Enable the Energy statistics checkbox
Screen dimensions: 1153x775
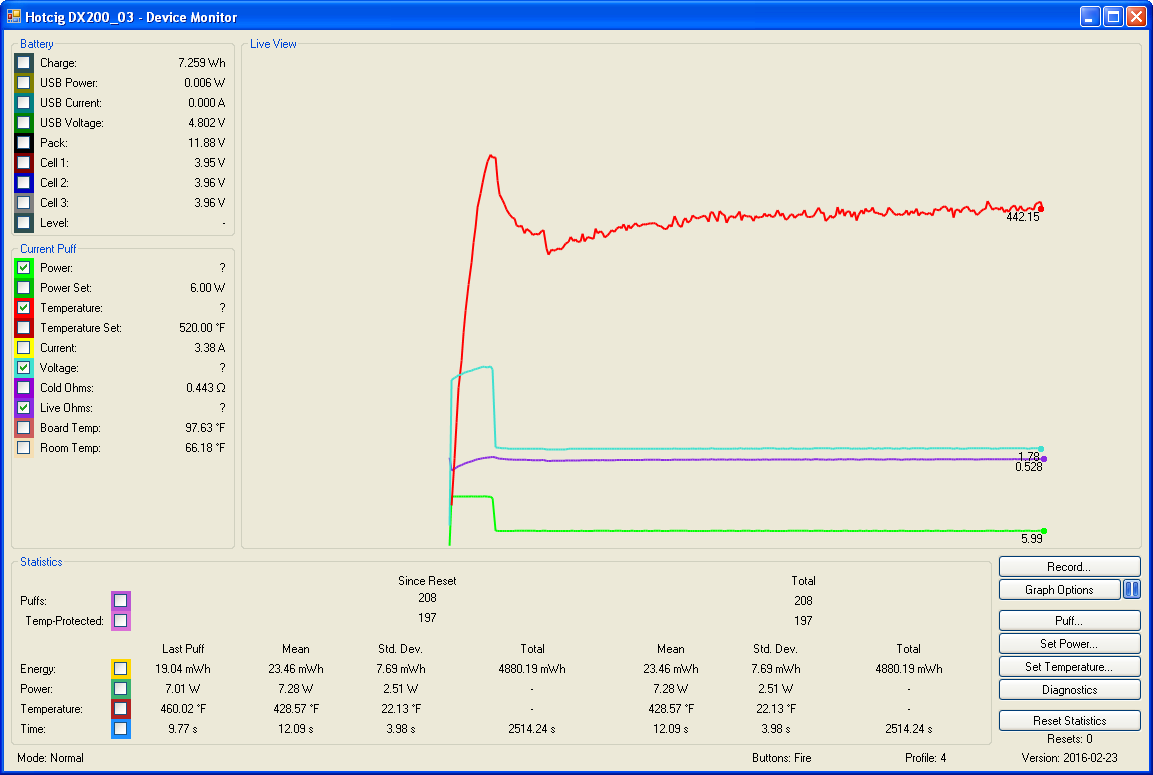120,669
